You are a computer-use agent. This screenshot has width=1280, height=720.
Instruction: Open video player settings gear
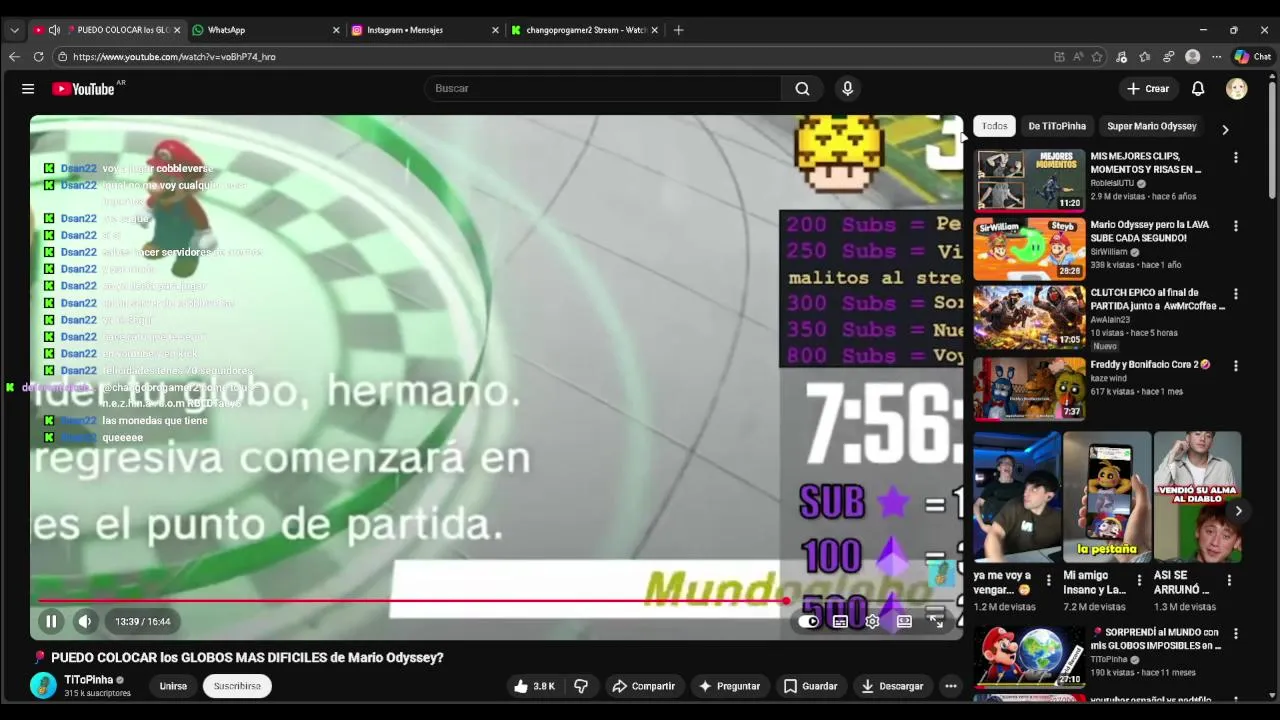[x=872, y=621]
